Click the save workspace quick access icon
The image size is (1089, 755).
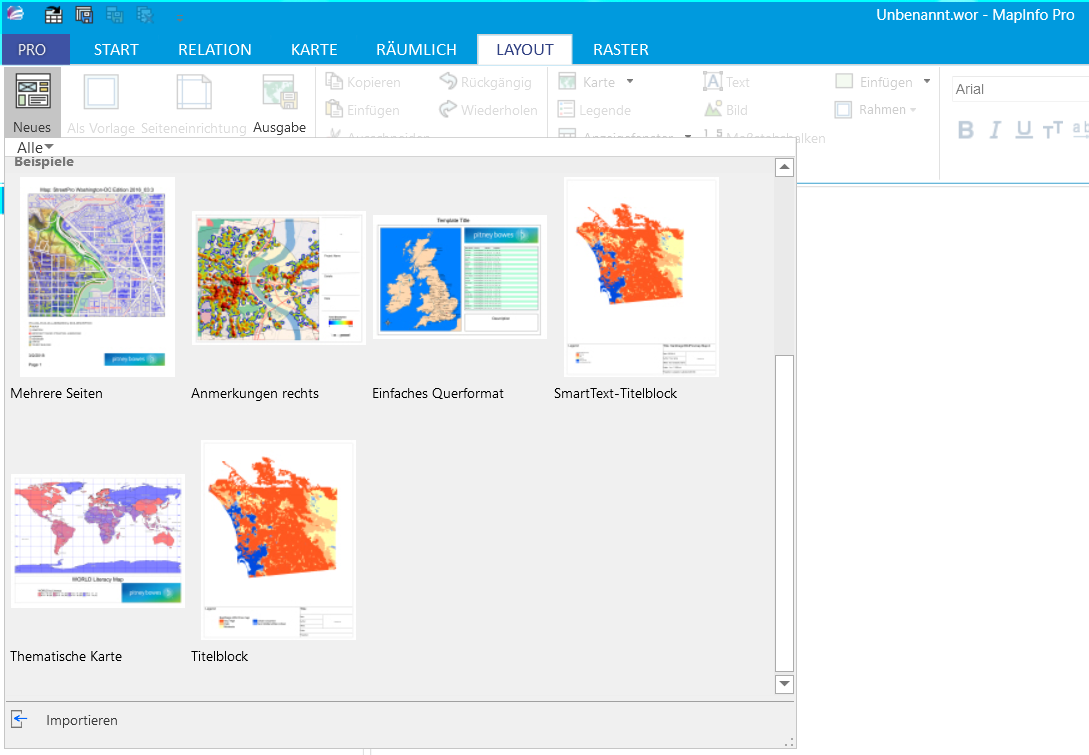[84, 14]
